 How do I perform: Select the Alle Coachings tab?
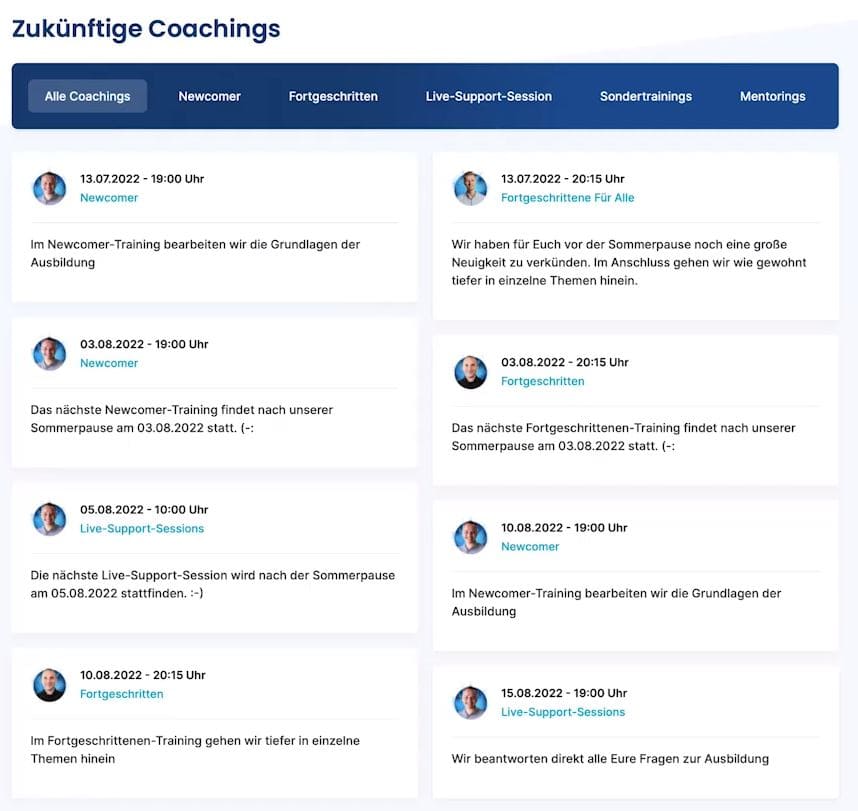[x=88, y=96]
